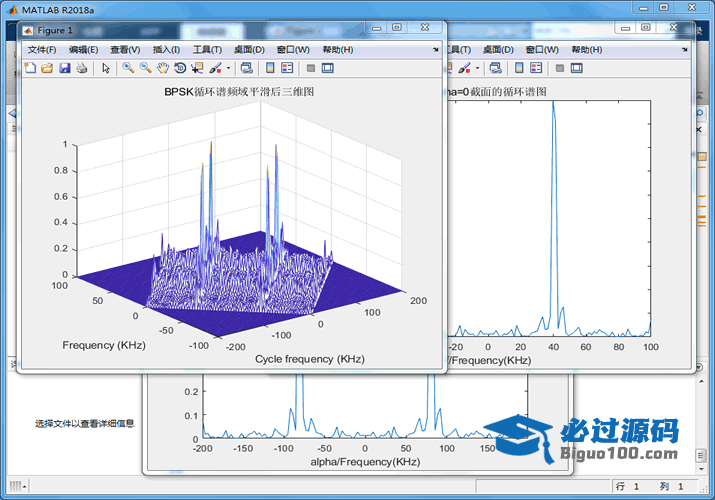Click the down arrow of MATLAB's right scrollbar
The height and width of the screenshot is (500, 715).
pos(701,469)
